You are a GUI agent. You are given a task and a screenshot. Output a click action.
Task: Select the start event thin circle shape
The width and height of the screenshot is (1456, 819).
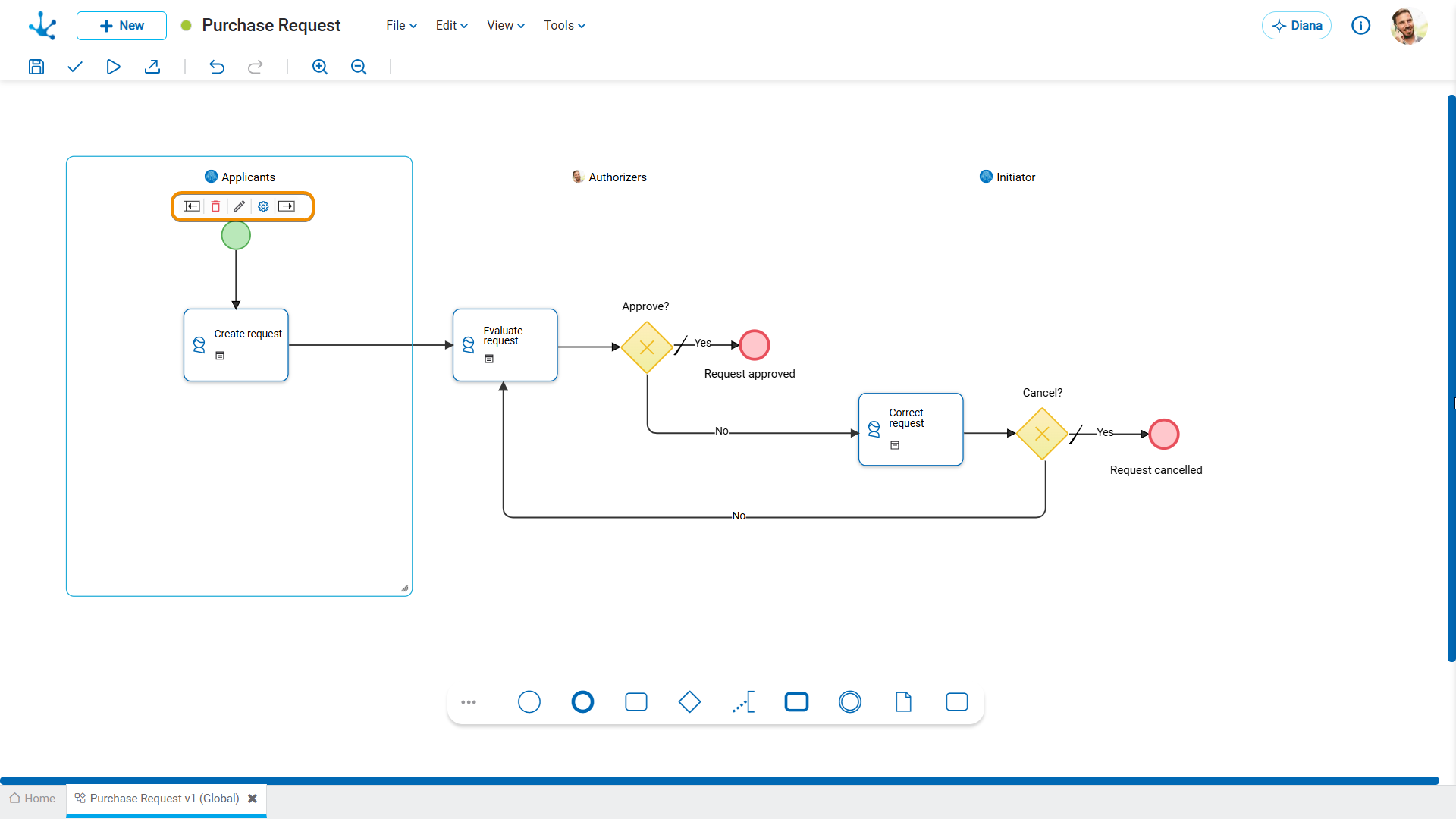[x=529, y=702]
